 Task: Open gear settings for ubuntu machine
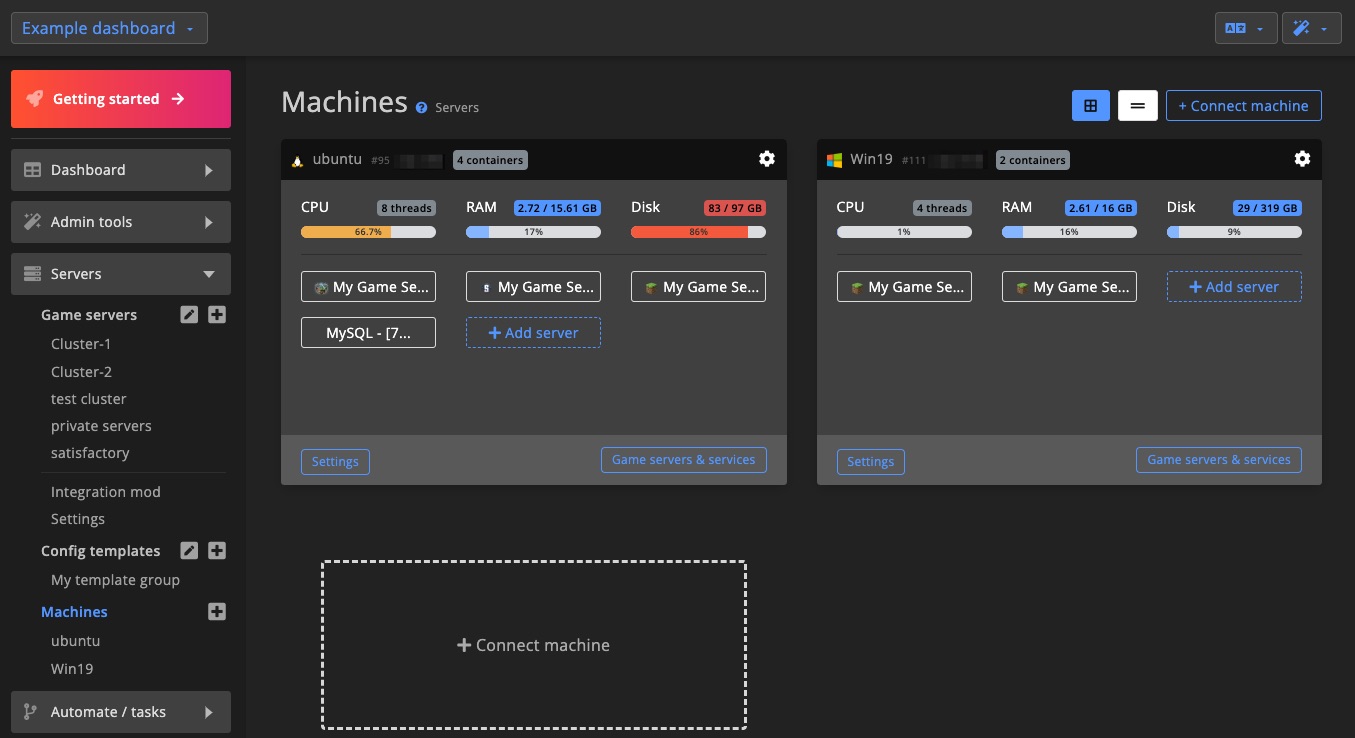pyautogui.click(x=767, y=159)
